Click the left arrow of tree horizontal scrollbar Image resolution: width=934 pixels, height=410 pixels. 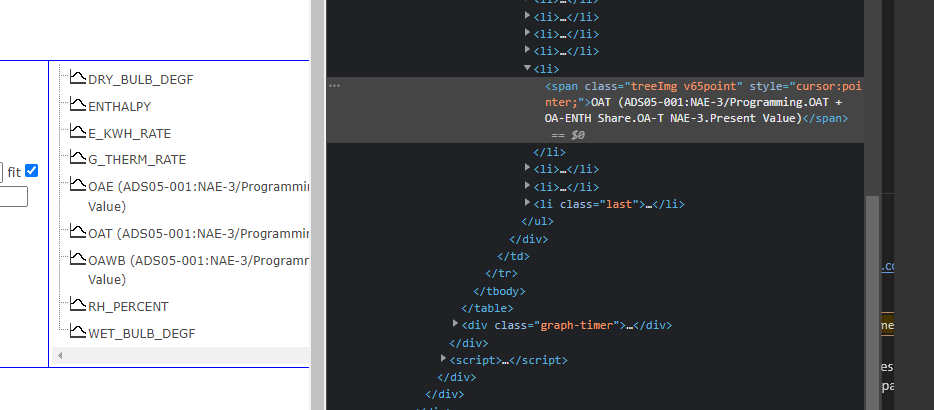click(x=60, y=356)
